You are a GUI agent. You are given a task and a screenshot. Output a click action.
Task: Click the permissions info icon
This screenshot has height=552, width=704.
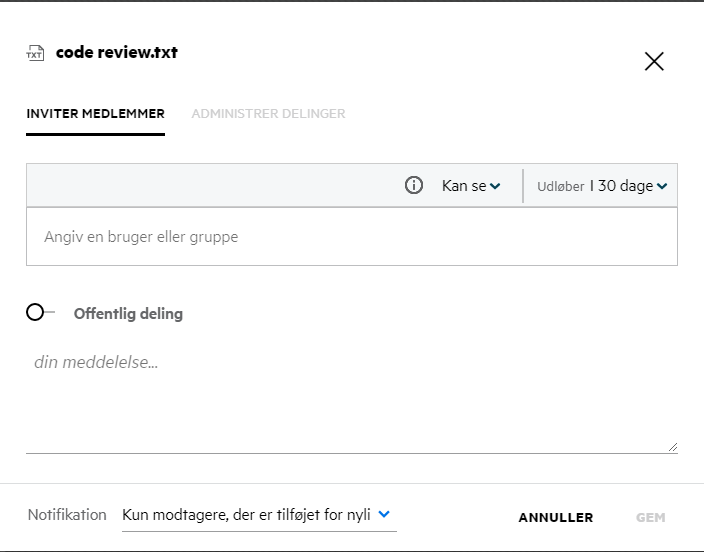click(414, 186)
